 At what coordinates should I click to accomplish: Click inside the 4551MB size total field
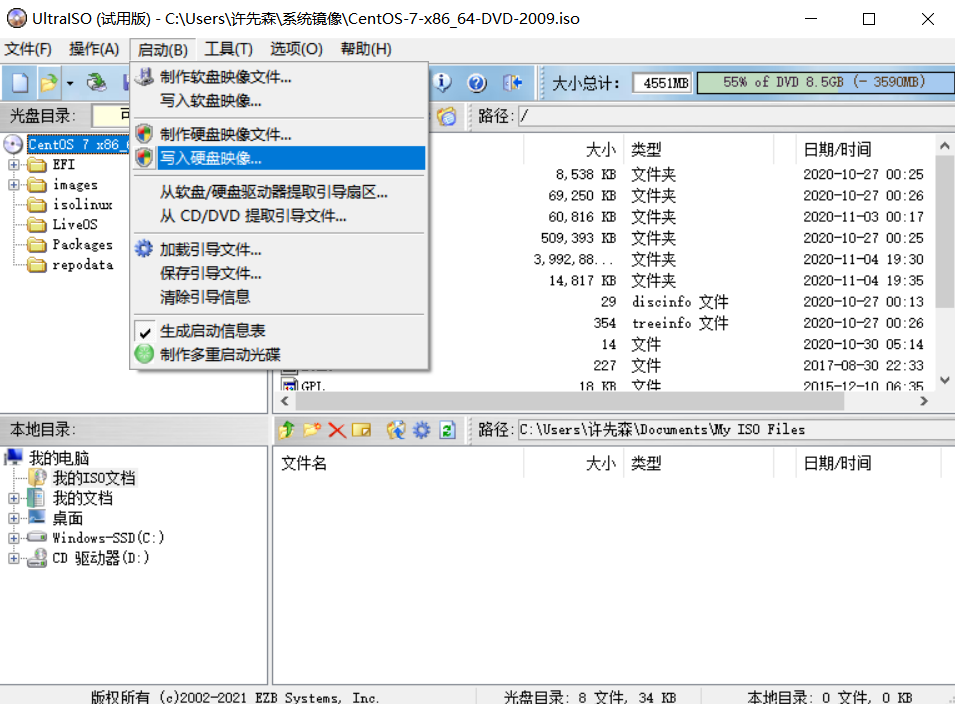click(x=661, y=83)
